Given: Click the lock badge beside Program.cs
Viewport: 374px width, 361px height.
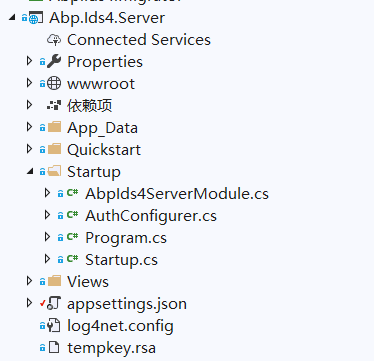Looking at the screenshot, I should (60, 238).
